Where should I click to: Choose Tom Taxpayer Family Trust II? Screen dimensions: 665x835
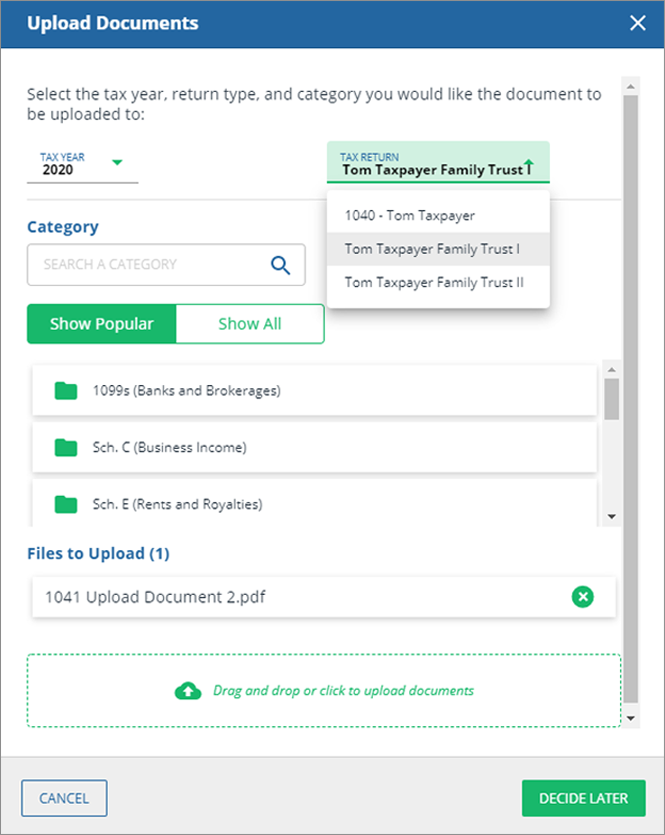coord(434,283)
